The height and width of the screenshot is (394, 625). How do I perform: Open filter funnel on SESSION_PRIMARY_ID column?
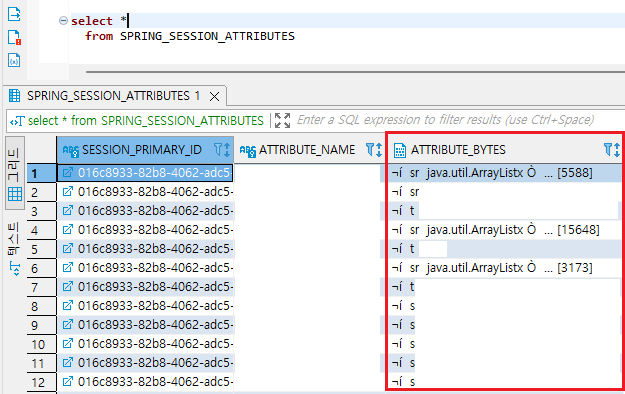tap(218, 150)
